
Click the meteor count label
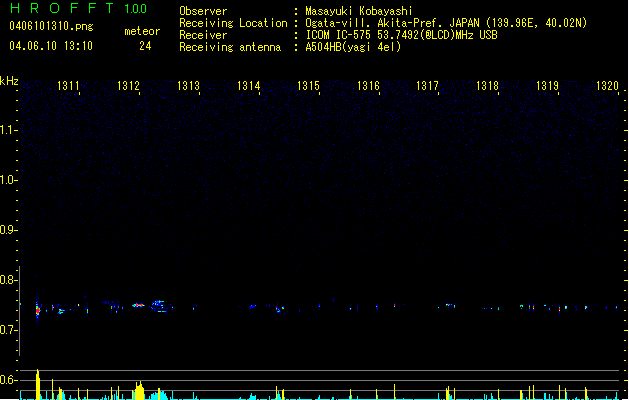[142, 31]
